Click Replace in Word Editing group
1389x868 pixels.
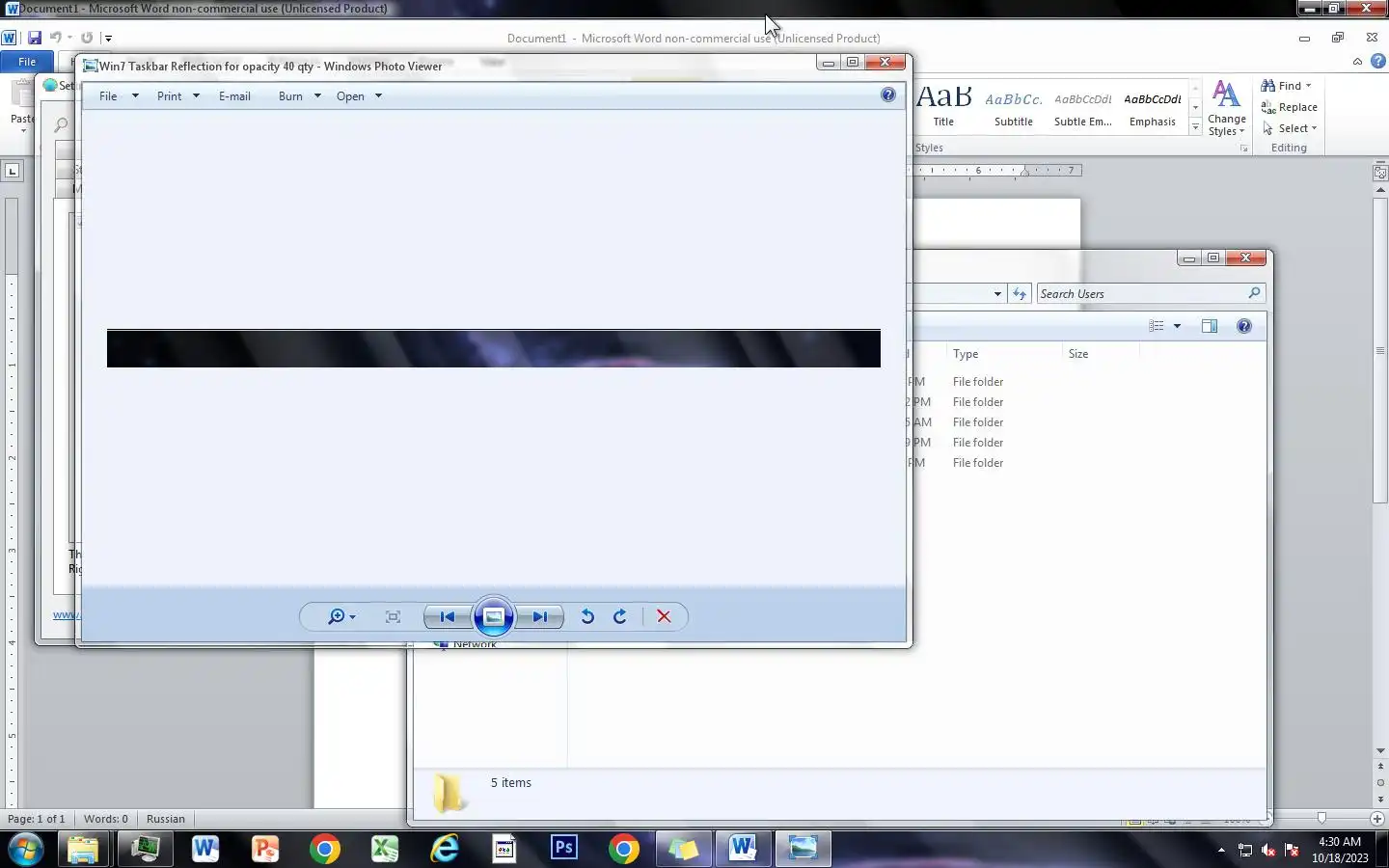(1290, 107)
